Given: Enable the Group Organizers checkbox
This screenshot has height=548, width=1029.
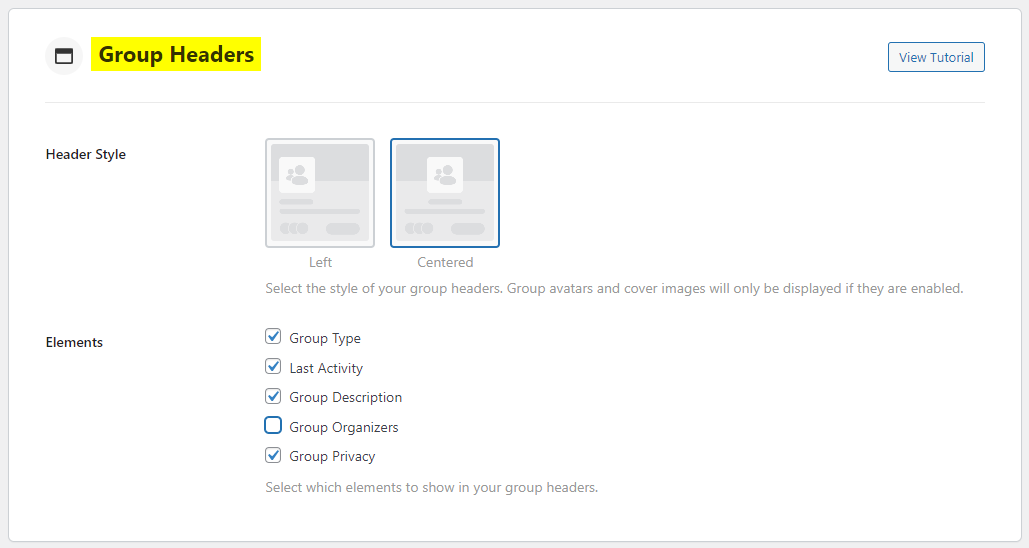Looking at the screenshot, I should coord(273,426).
